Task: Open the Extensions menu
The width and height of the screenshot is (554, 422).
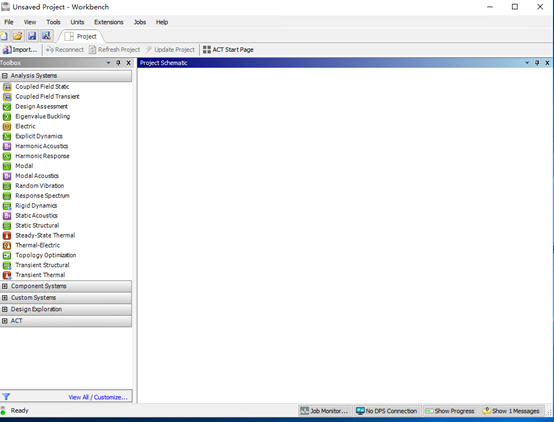Action: [108, 22]
